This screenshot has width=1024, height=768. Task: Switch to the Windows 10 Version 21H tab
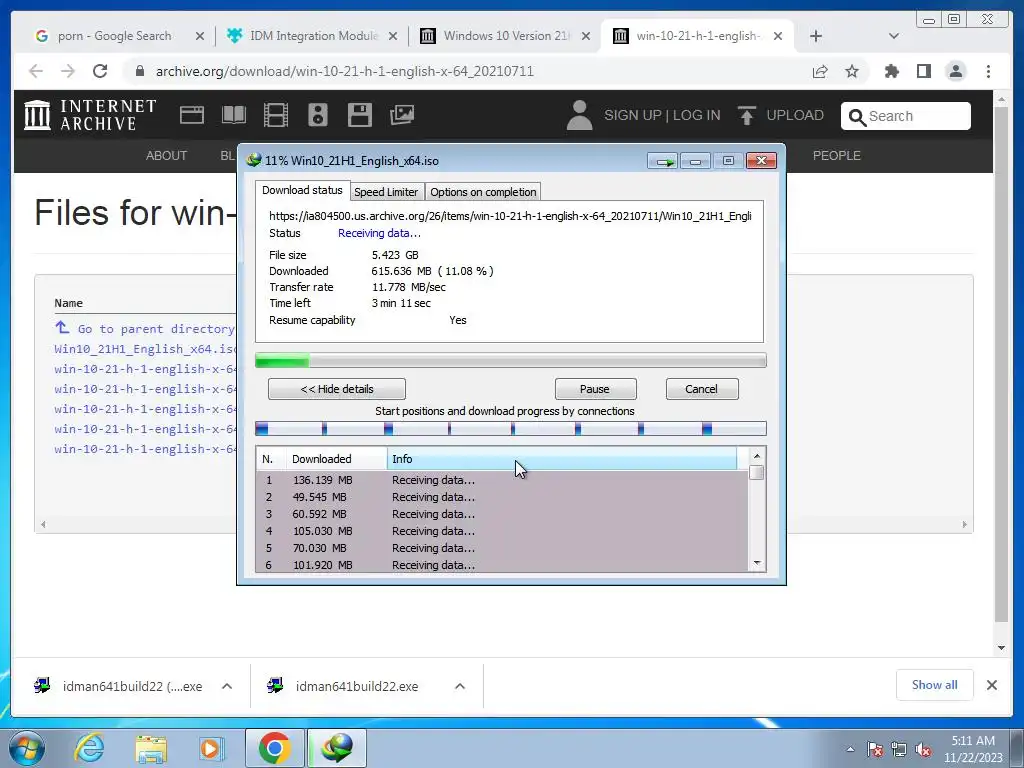click(x=506, y=36)
